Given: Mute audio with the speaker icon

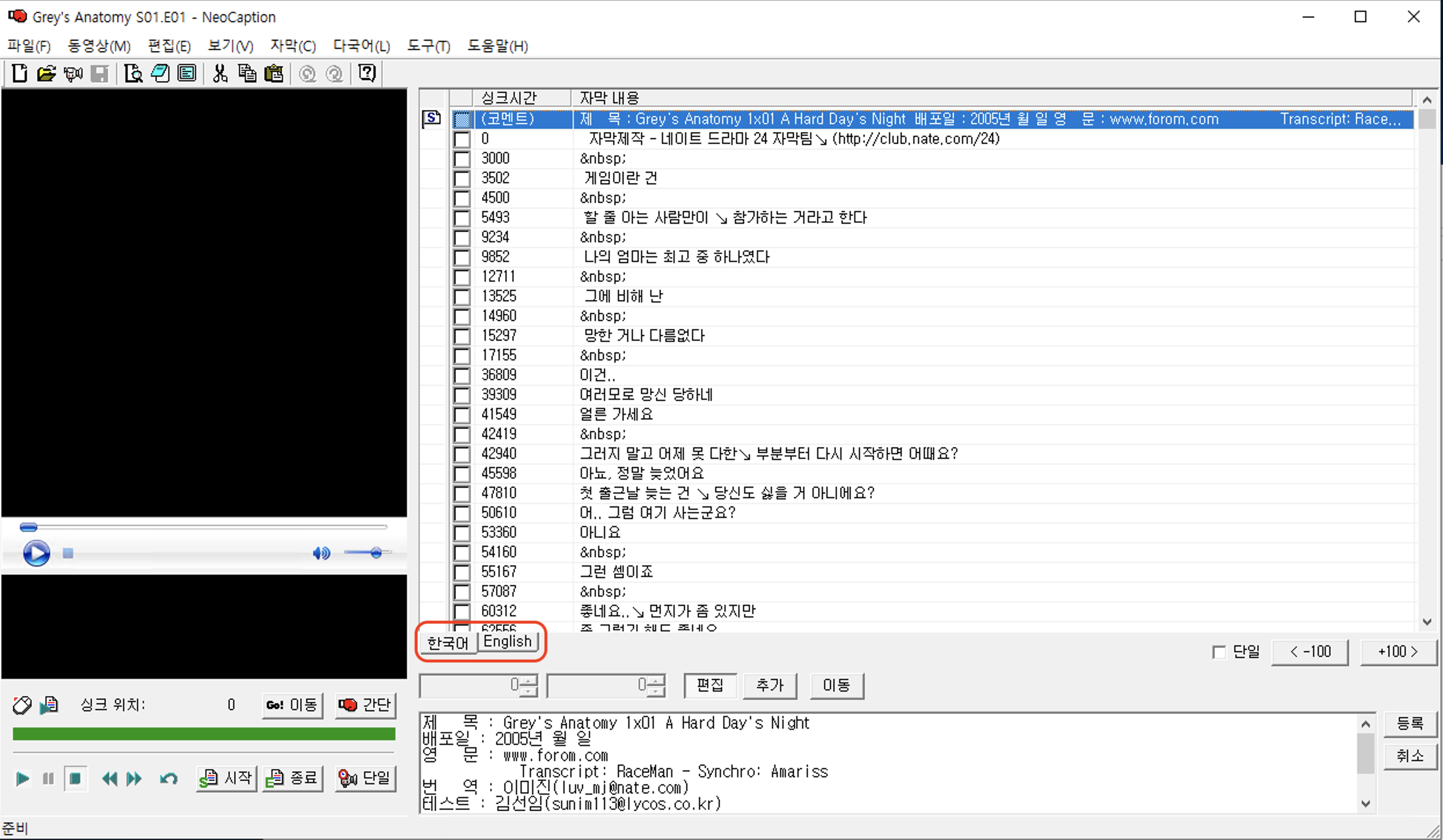Looking at the screenshot, I should [320, 554].
